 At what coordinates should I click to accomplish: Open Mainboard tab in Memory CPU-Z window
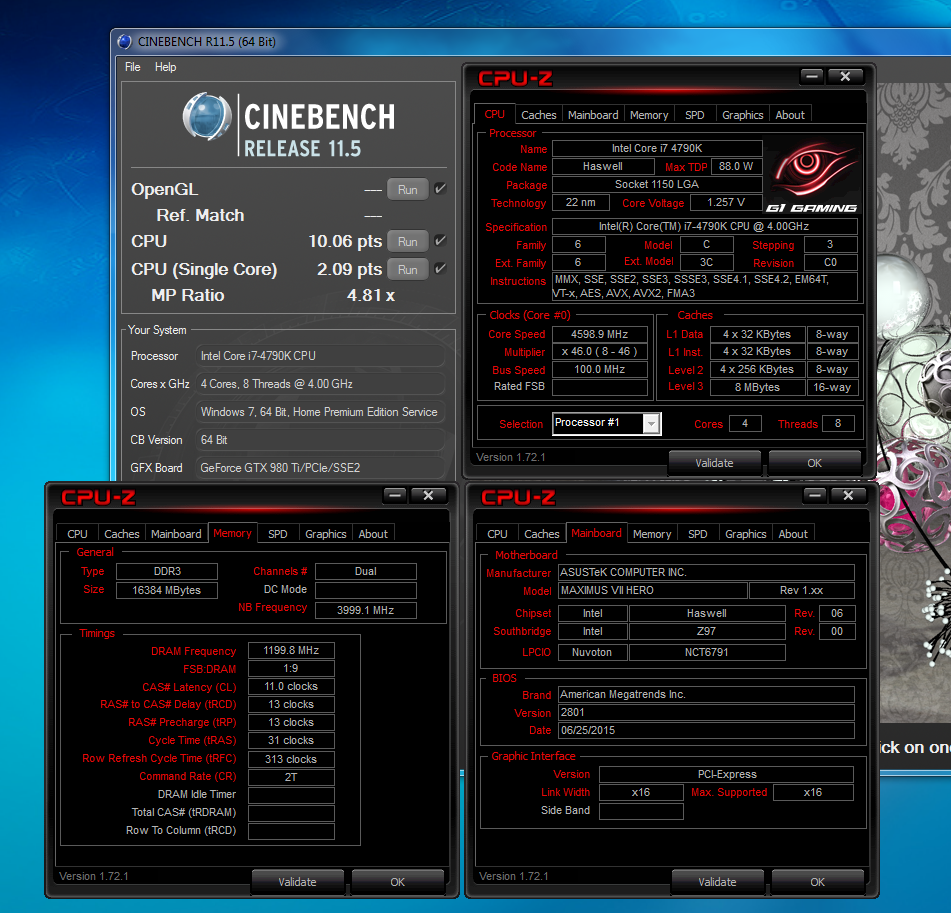pyautogui.click(x=176, y=534)
